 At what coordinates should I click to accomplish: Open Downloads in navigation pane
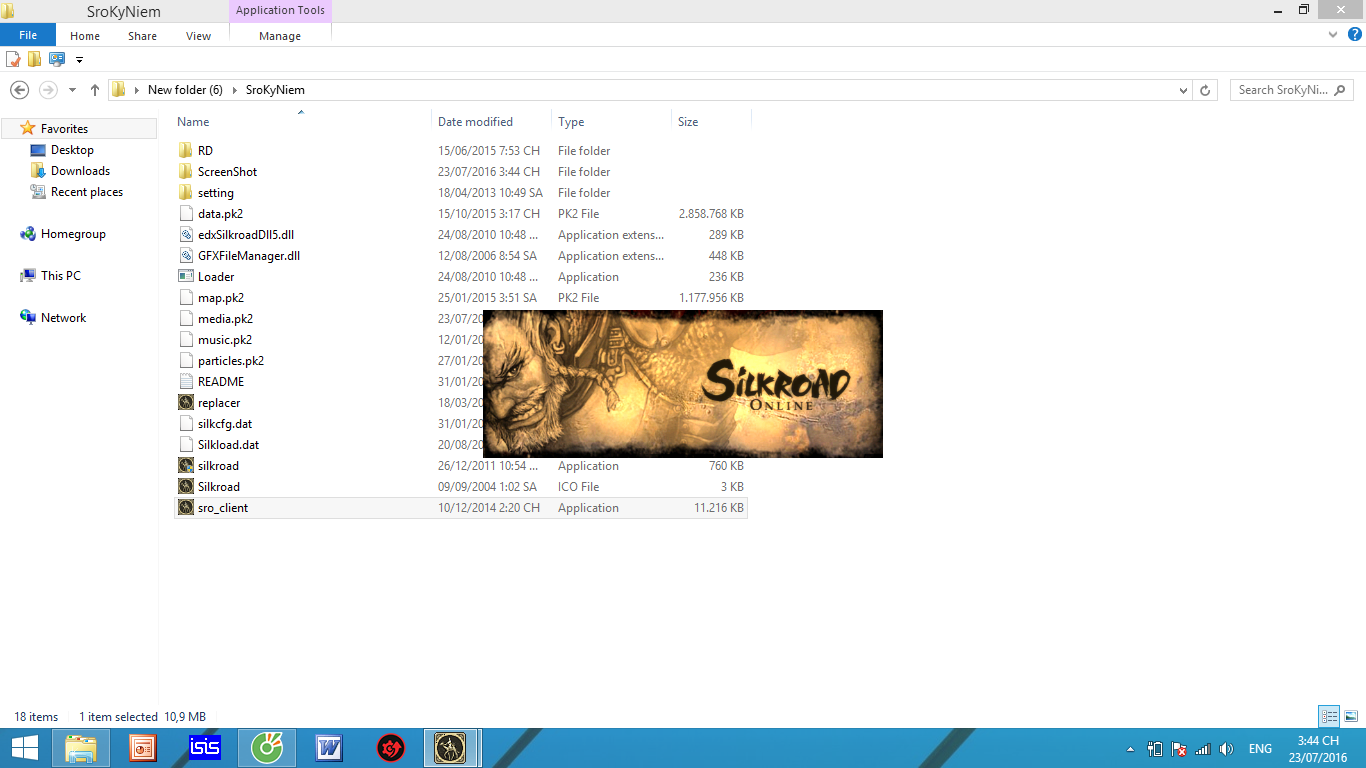tap(80, 171)
